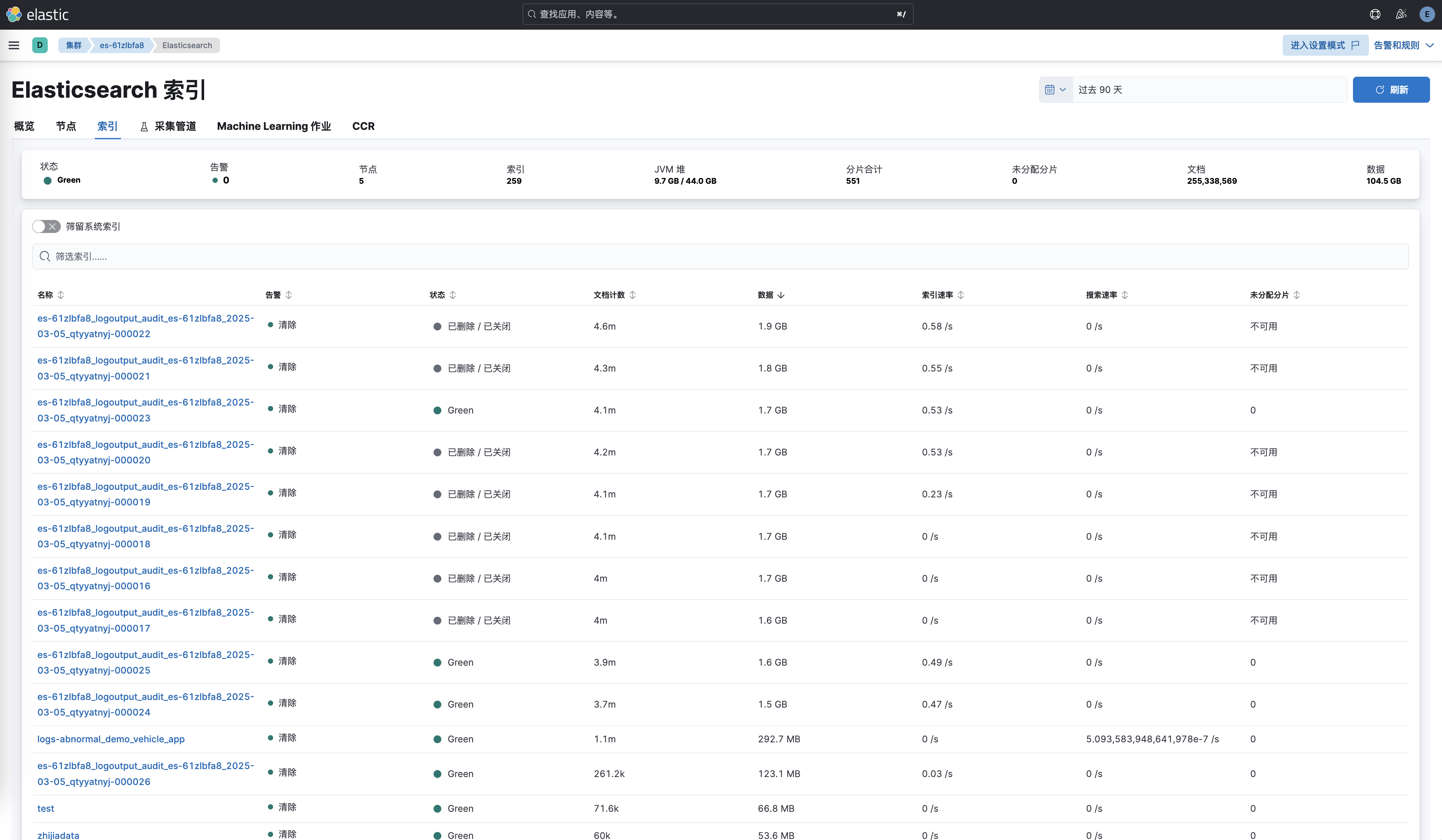The image size is (1442, 840).
Task: Click the Elastic logo icon
Action: [14, 14]
